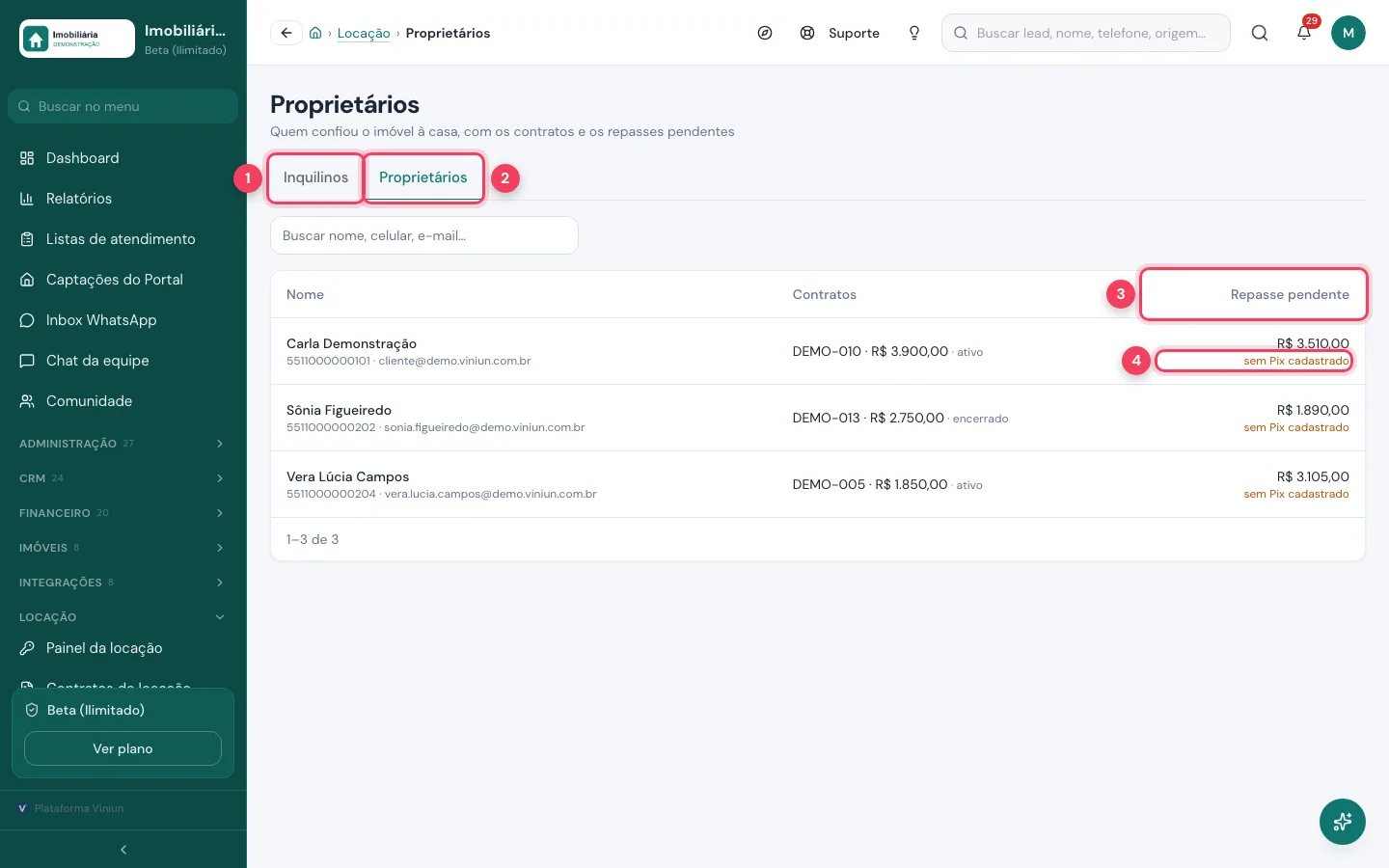Click the magnifier search button in header
Viewport: 1389px width, 868px height.
click(1260, 33)
